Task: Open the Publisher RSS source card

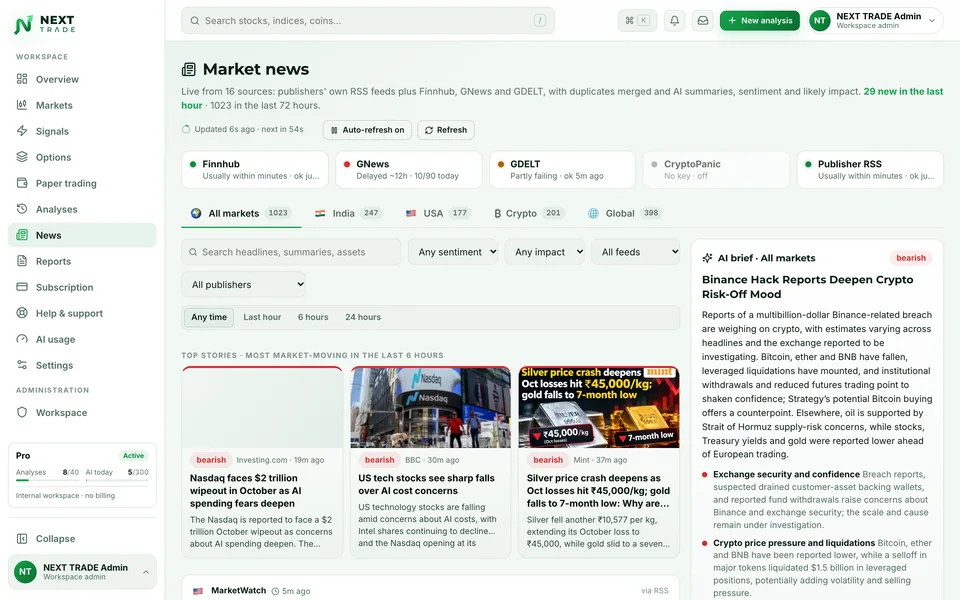Action: coord(870,170)
